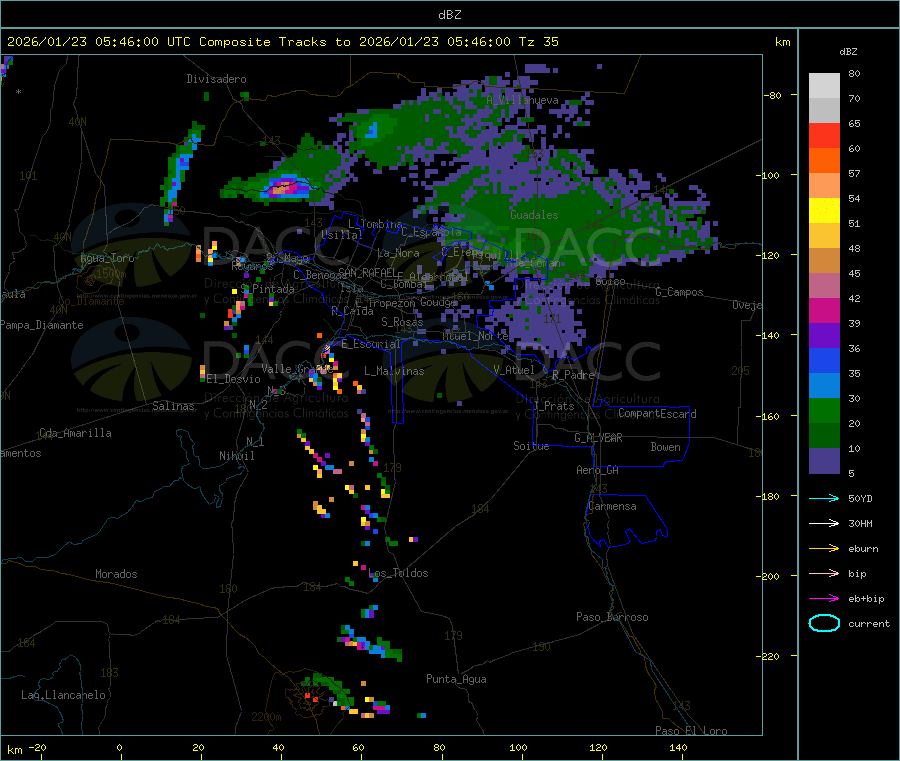
Task: Click the El_Desvio map label
Action: point(234,379)
